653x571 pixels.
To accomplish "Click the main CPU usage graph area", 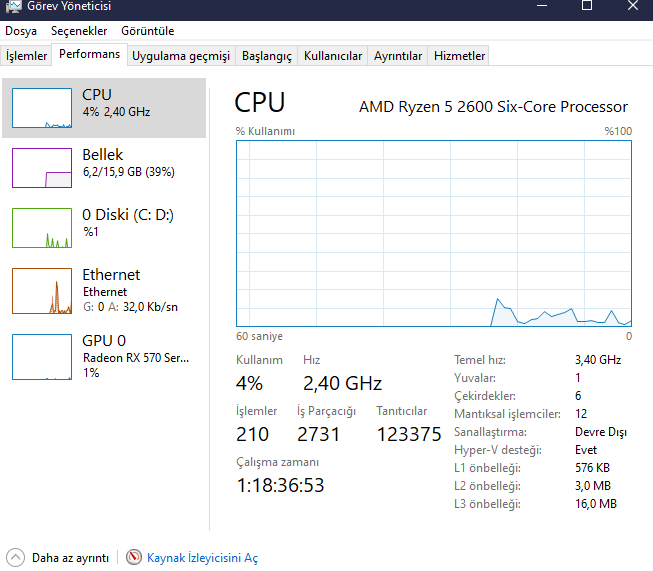I will point(433,233).
